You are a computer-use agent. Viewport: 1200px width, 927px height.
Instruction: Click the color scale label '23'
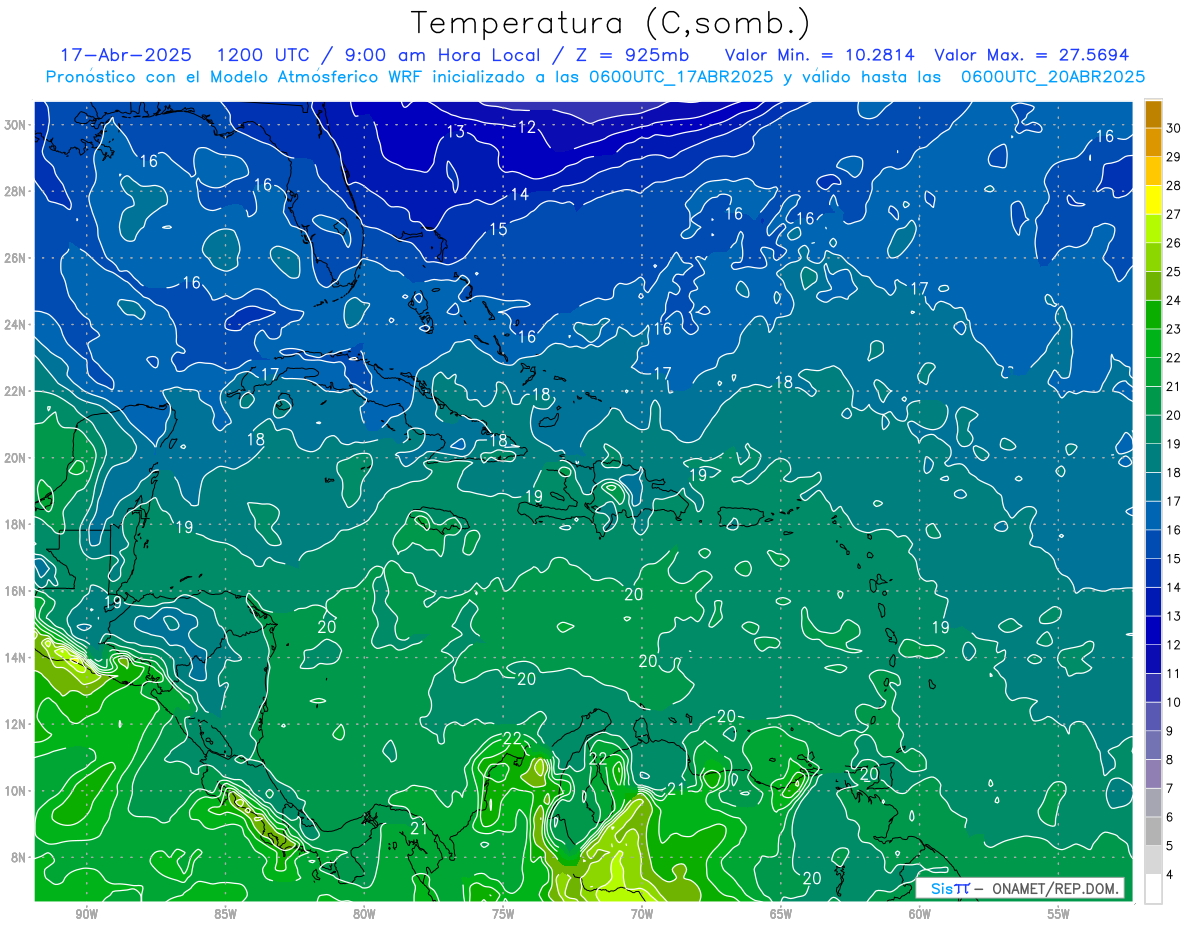click(x=1173, y=329)
